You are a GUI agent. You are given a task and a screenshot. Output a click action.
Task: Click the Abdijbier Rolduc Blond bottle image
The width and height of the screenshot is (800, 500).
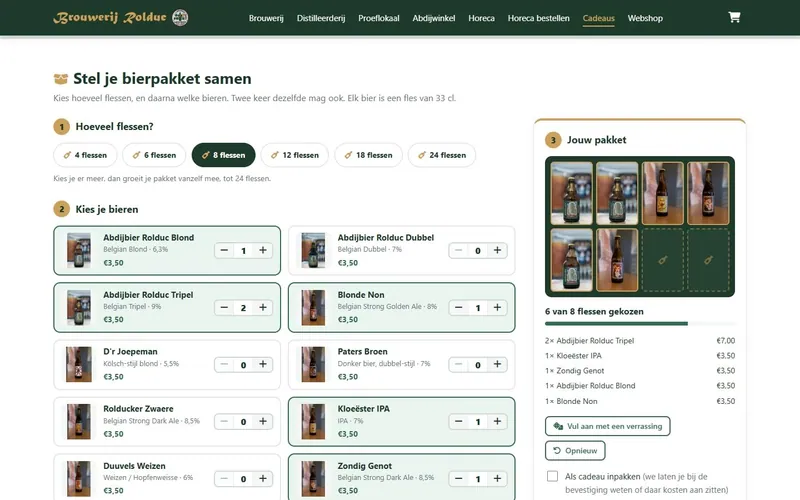click(x=79, y=251)
